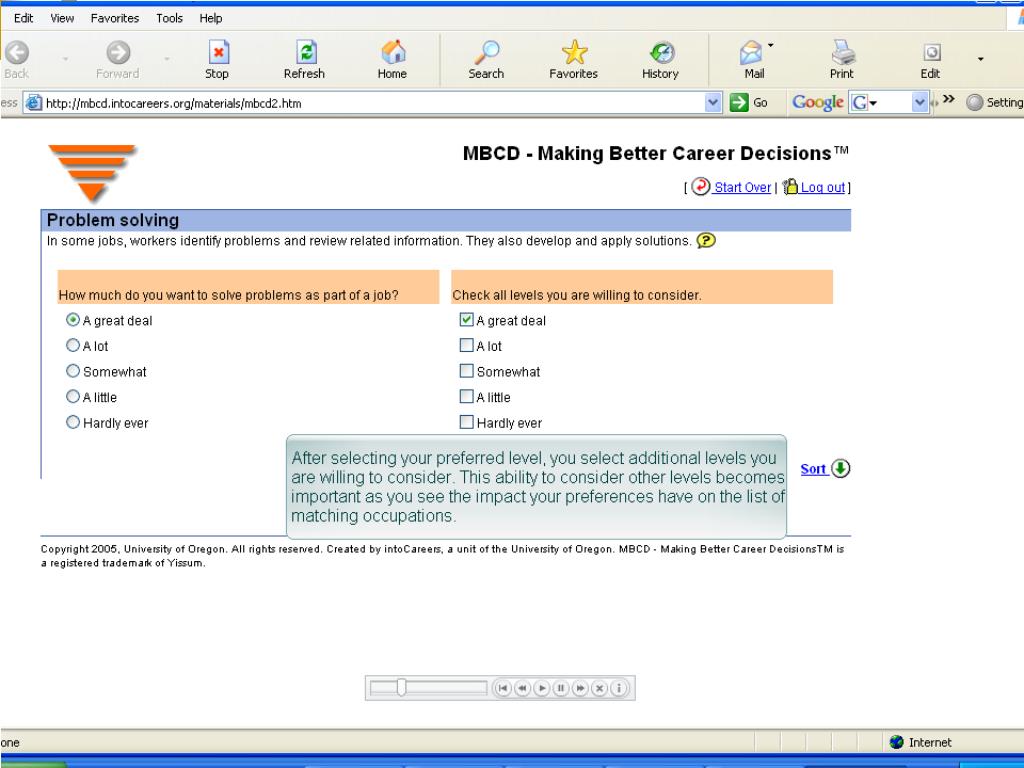This screenshot has width=1024, height=768.
Task: Select the 'A little' radio button
Action: click(x=72, y=396)
